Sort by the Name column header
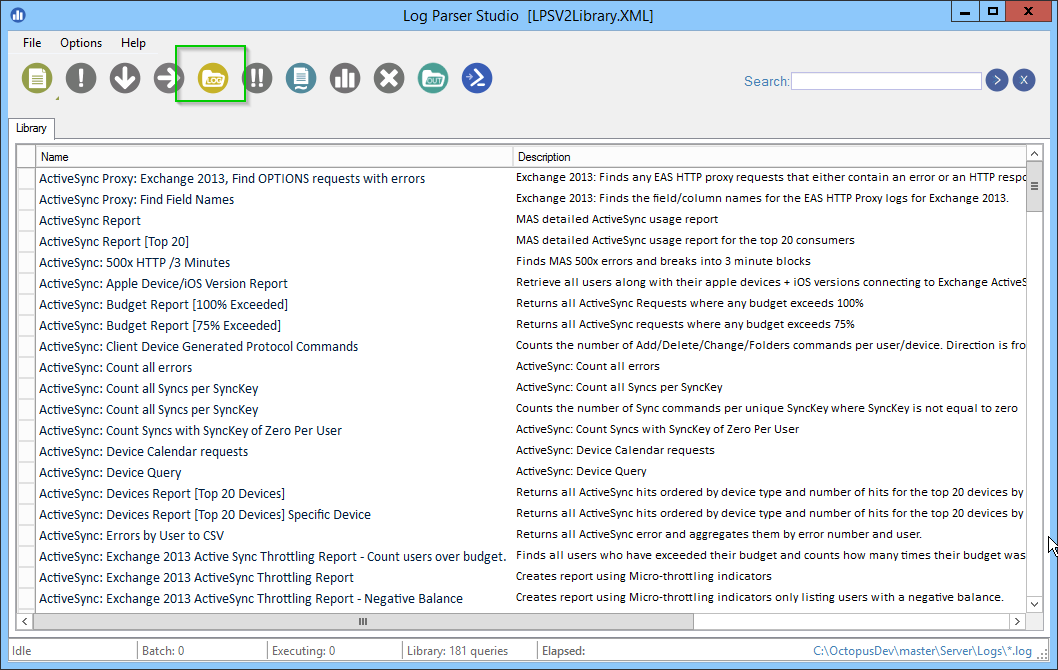This screenshot has width=1058, height=670. tap(275, 157)
